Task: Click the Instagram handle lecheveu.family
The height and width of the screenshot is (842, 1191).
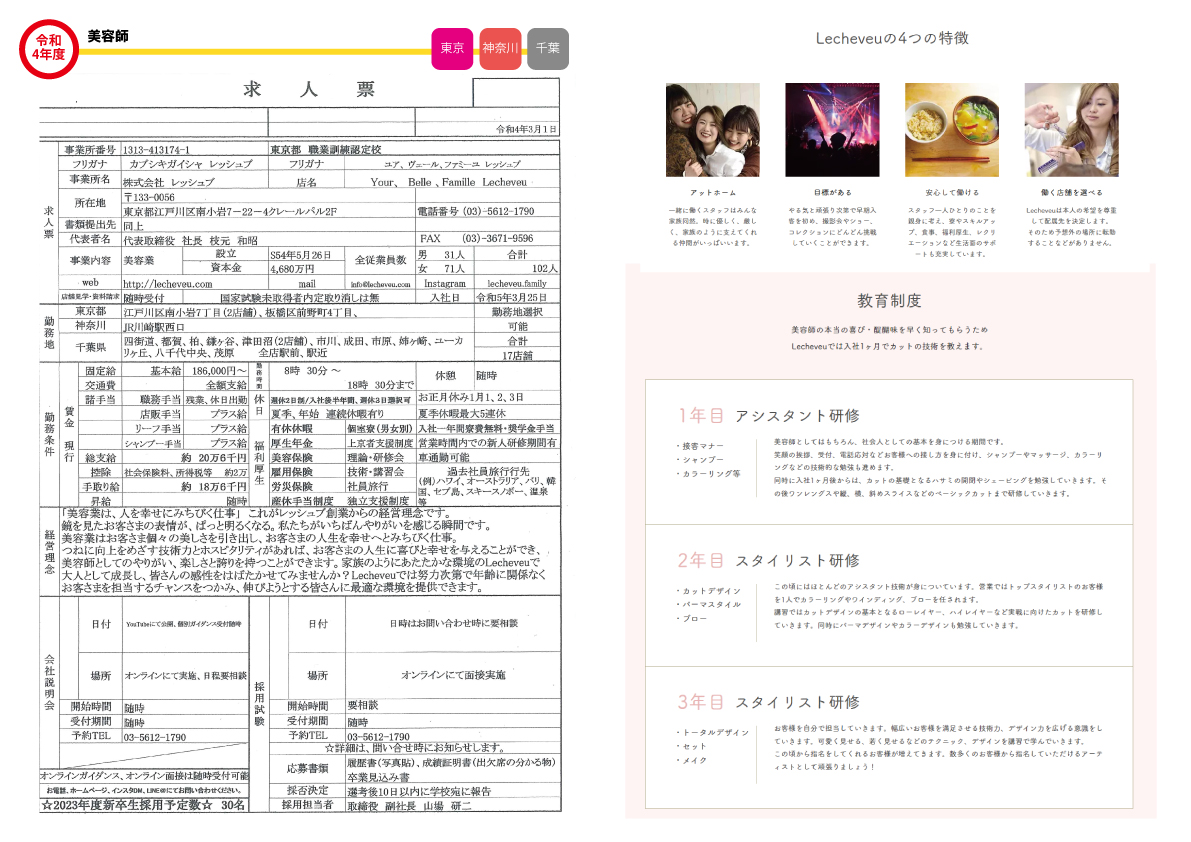Action: point(517,283)
